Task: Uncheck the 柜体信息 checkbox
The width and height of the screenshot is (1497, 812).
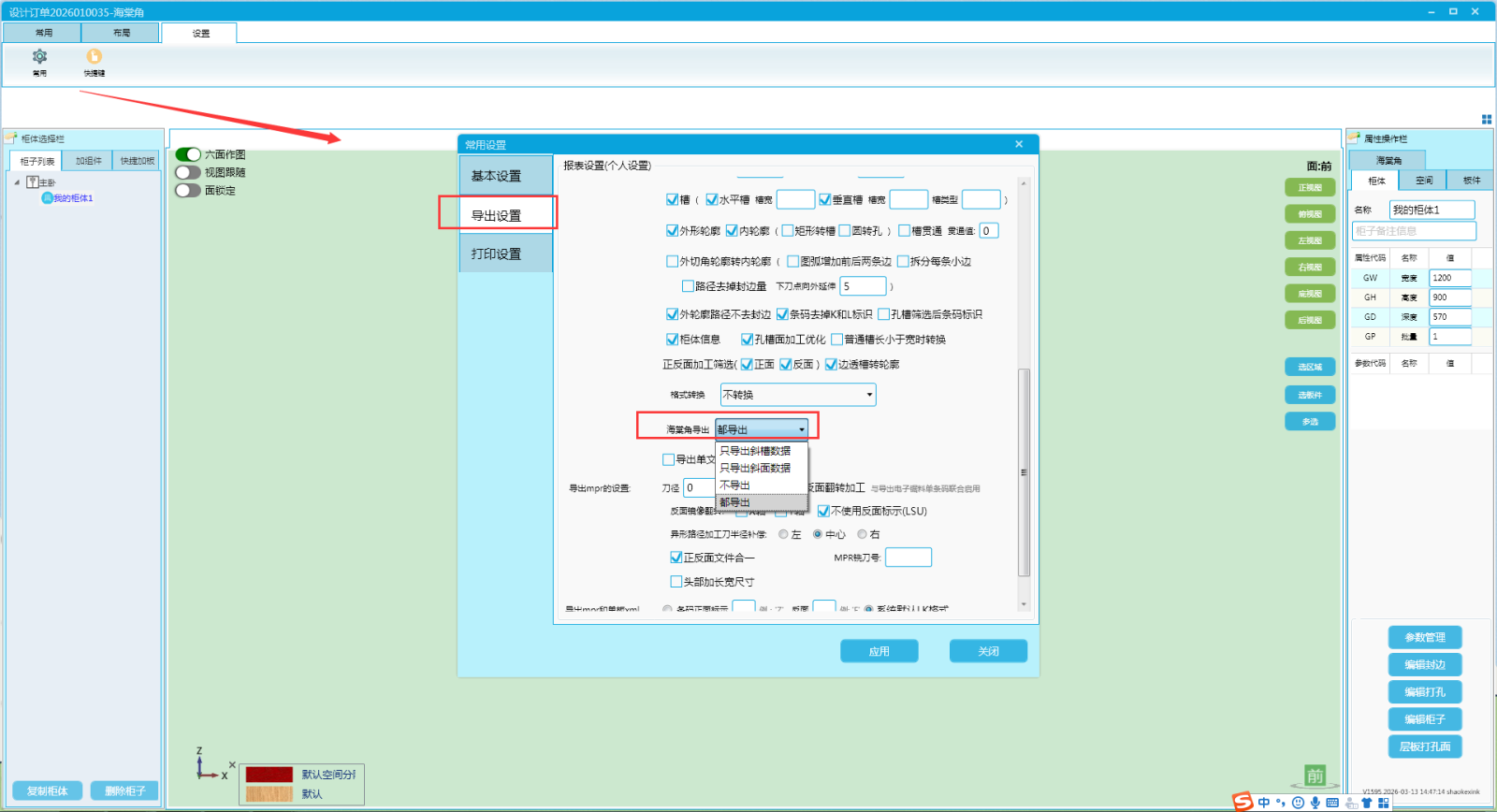Action: (672, 340)
